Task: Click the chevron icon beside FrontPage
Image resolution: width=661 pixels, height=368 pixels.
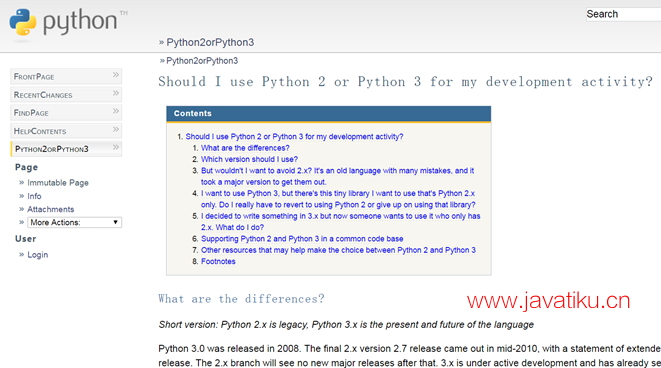Action: point(116,75)
